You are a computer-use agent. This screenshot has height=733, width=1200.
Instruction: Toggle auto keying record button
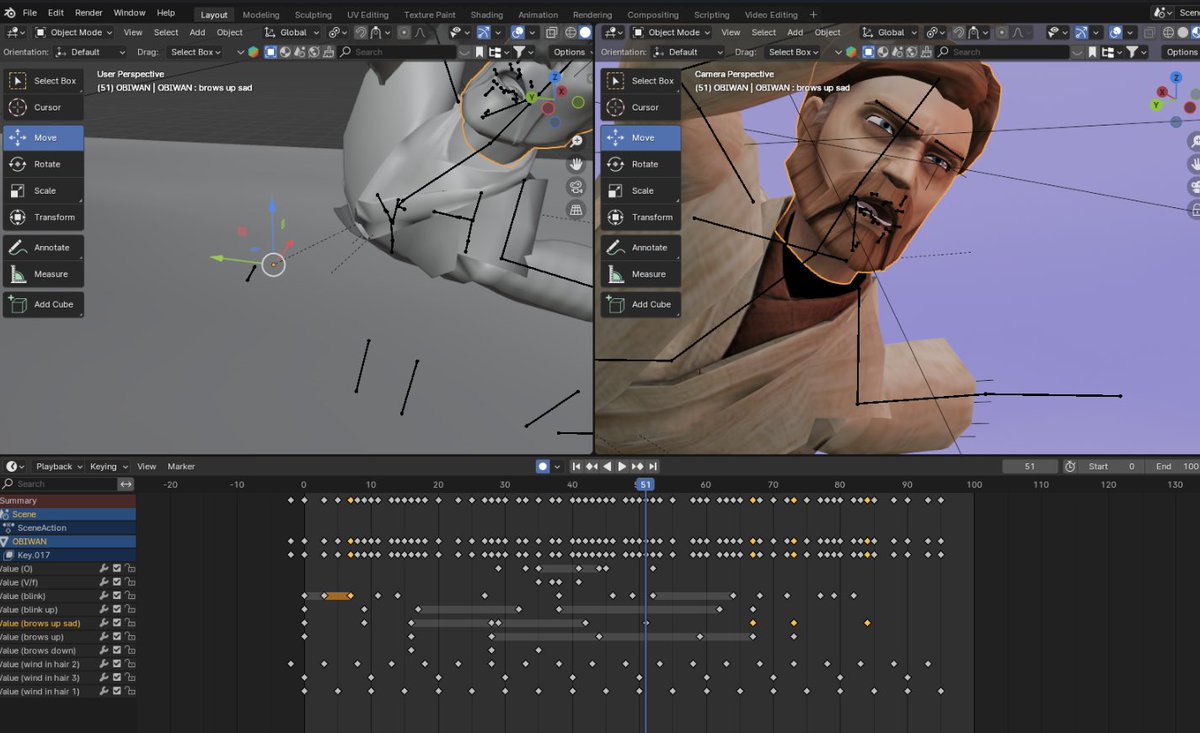543,466
